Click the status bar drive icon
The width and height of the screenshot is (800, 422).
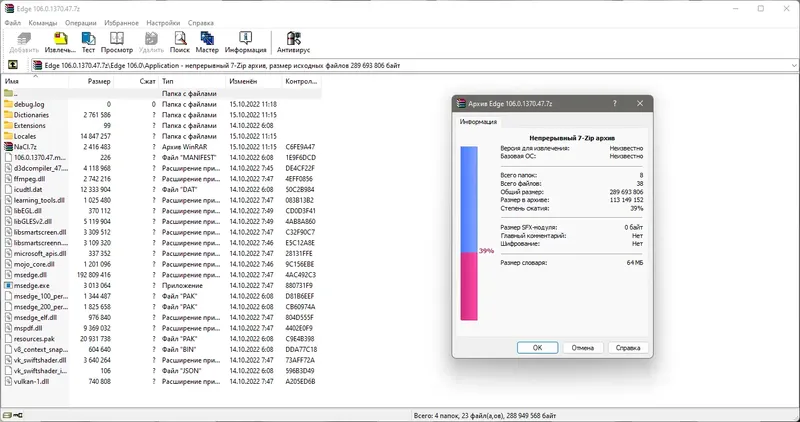click(7, 416)
